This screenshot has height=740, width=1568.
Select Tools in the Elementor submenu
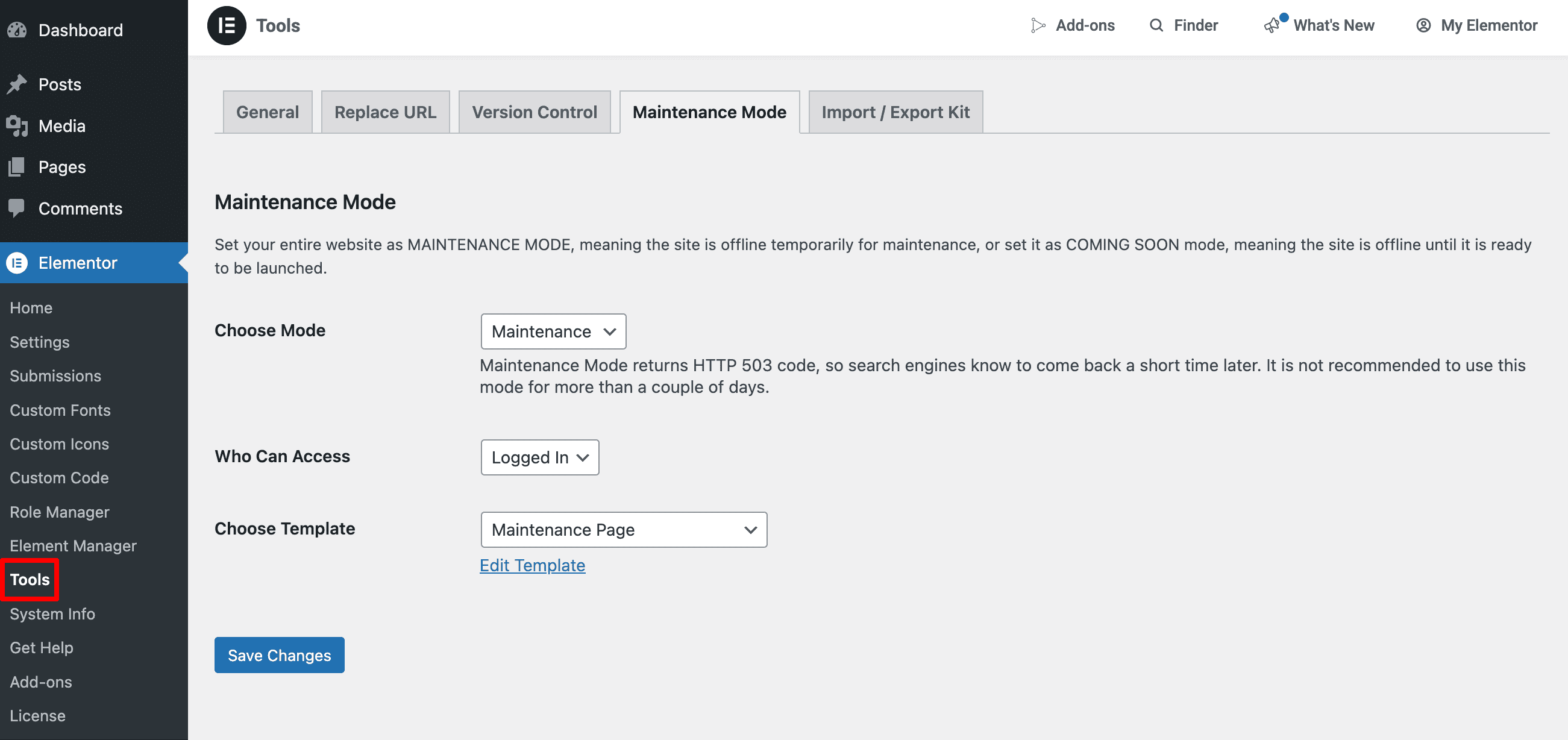pyautogui.click(x=30, y=579)
